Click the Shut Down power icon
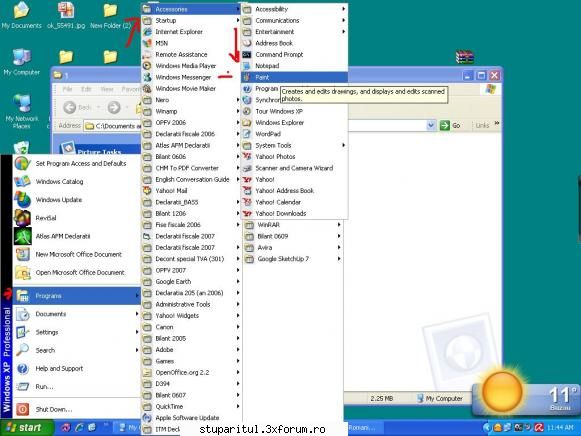 tap(22, 409)
